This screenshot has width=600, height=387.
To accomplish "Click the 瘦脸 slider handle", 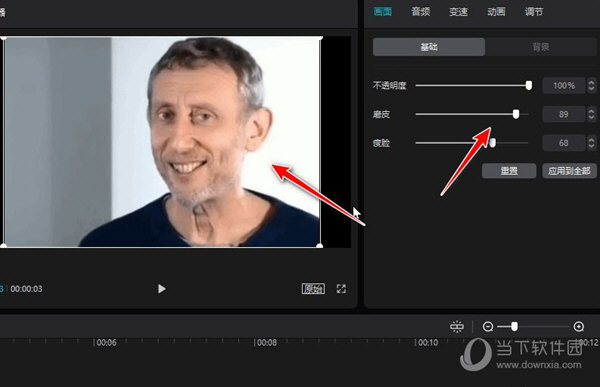I will pyautogui.click(x=492, y=143).
